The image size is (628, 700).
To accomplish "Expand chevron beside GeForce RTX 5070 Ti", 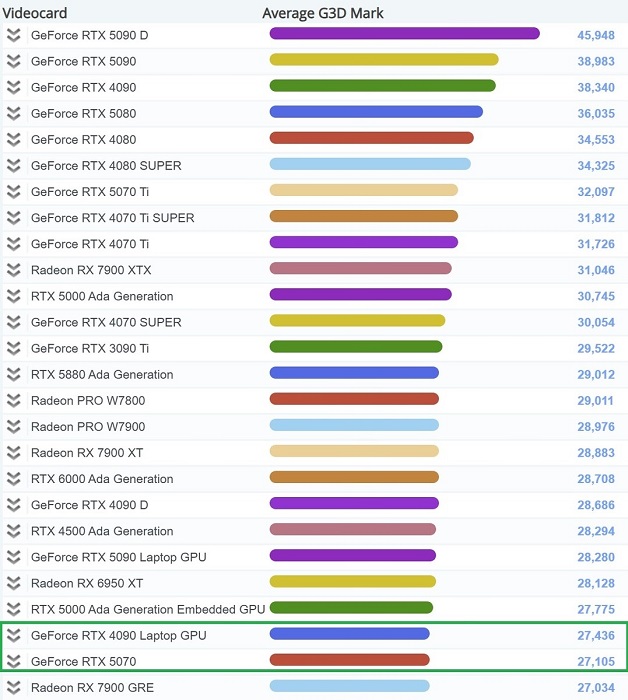I will (x=14, y=192).
